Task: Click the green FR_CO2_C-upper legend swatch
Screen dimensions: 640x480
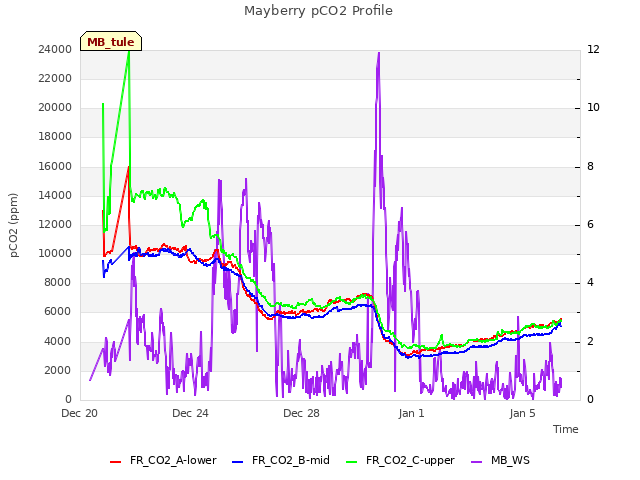Action: coord(351,462)
